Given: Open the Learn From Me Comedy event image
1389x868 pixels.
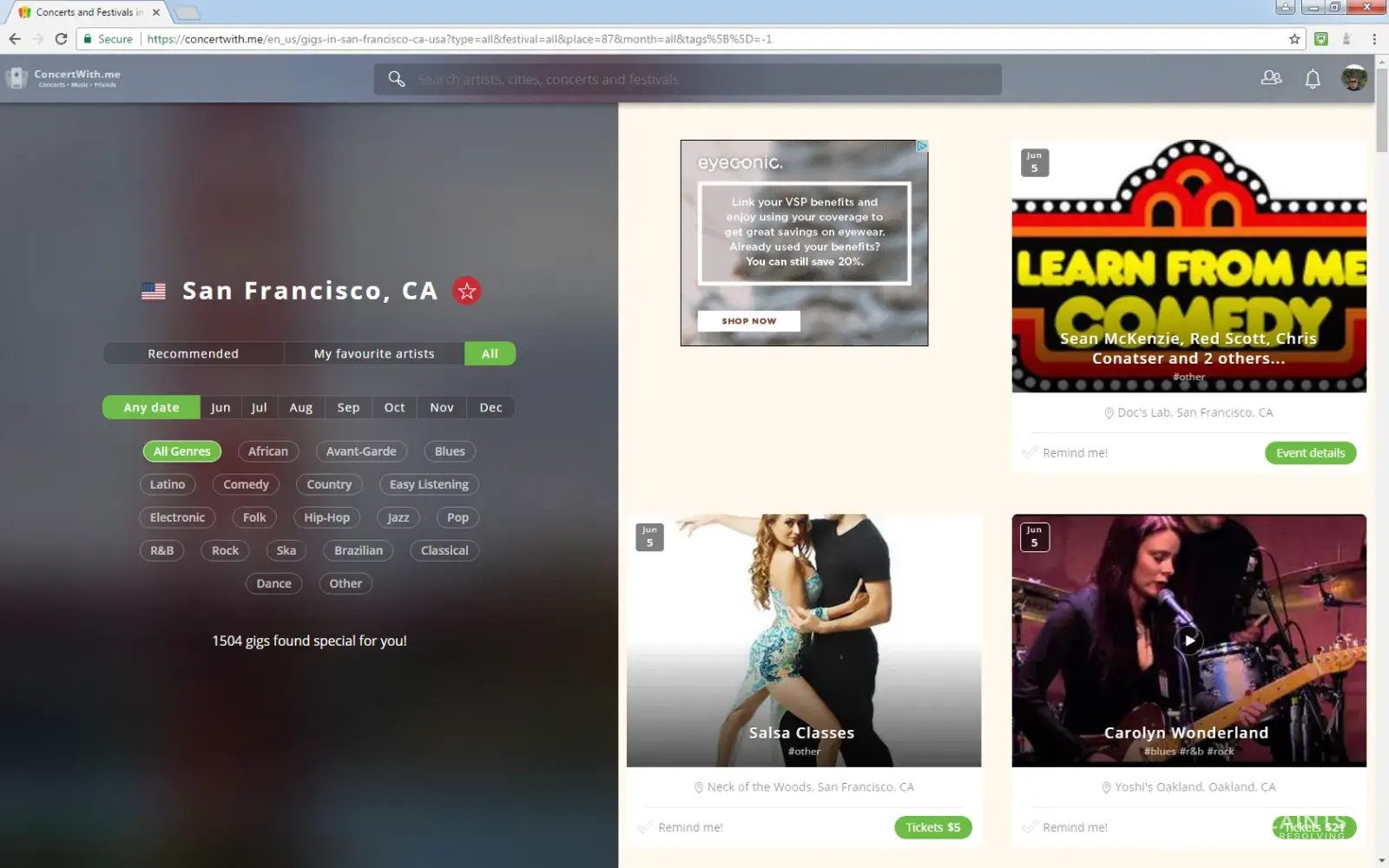Looking at the screenshot, I should [1188, 266].
